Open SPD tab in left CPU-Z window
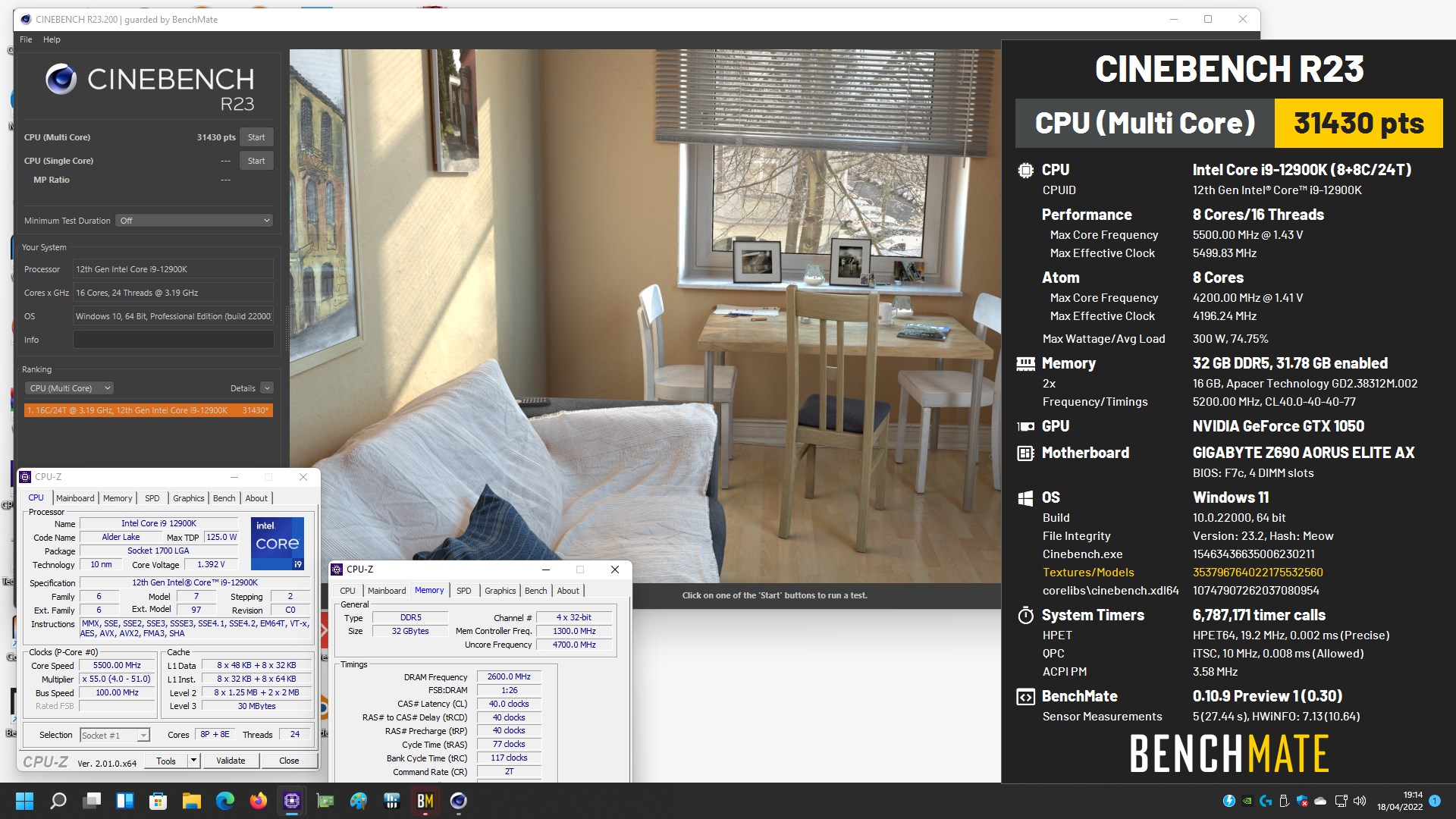The height and width of the screenshot is (819, 1456). coord(152,498)
